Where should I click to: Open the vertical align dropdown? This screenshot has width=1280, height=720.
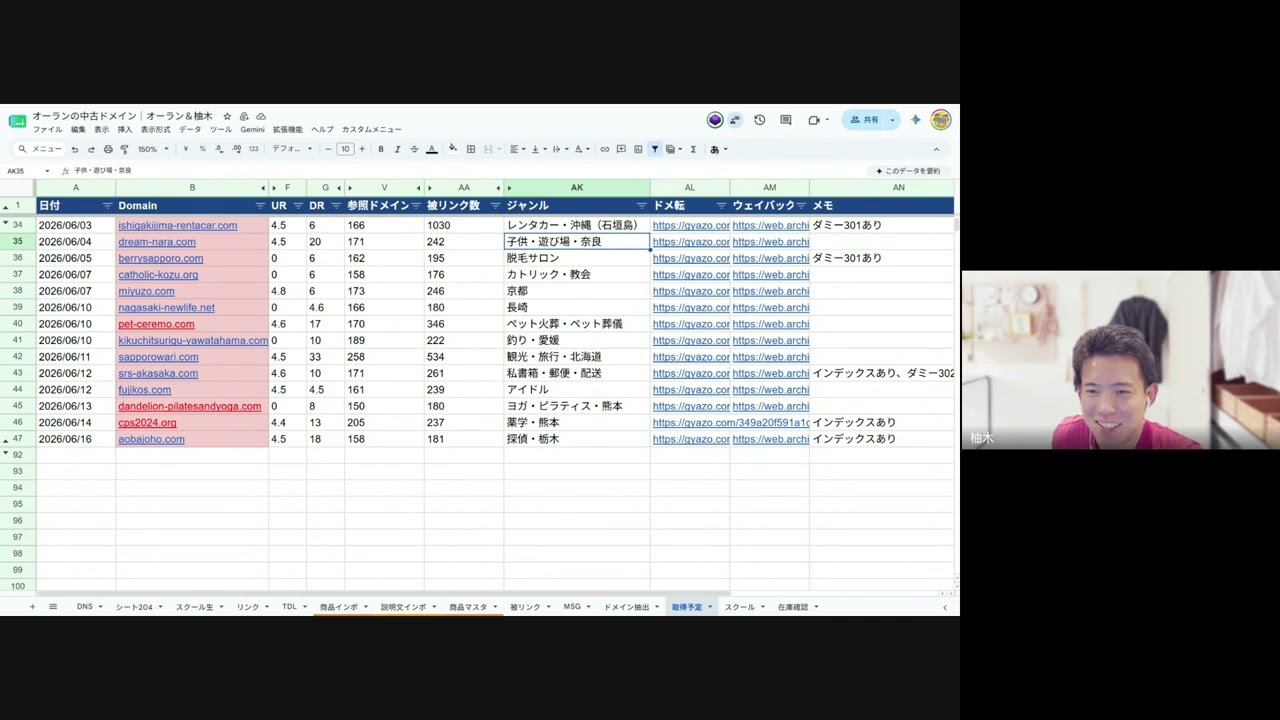tap(538, 149)
